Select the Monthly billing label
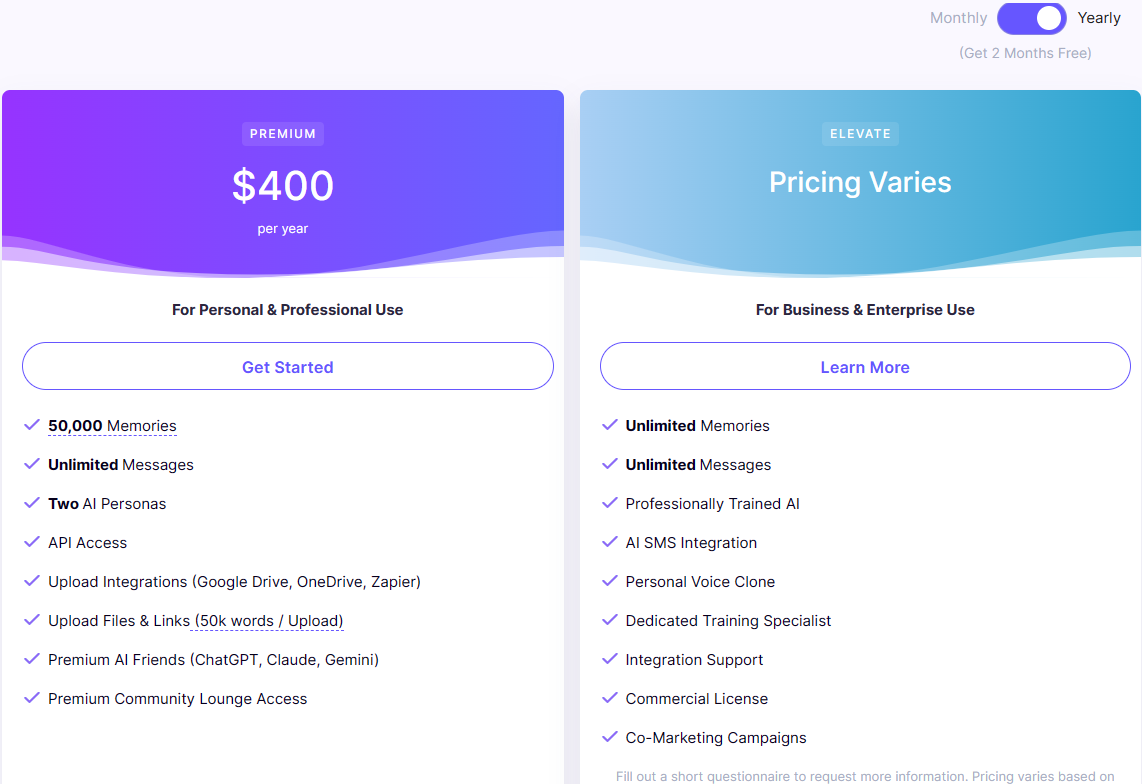The width and height of the screenshot is (1142, 784). click(958, 18)
